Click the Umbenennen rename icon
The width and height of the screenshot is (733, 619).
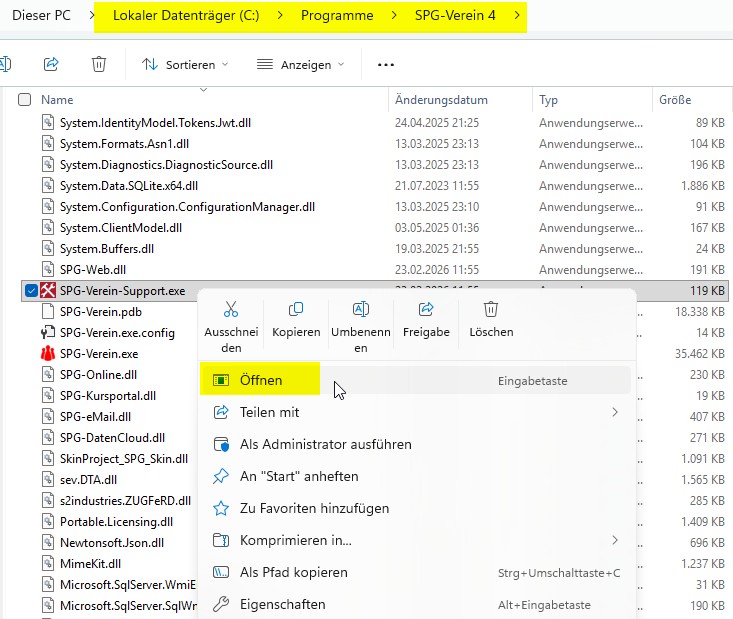click(361, 310)
